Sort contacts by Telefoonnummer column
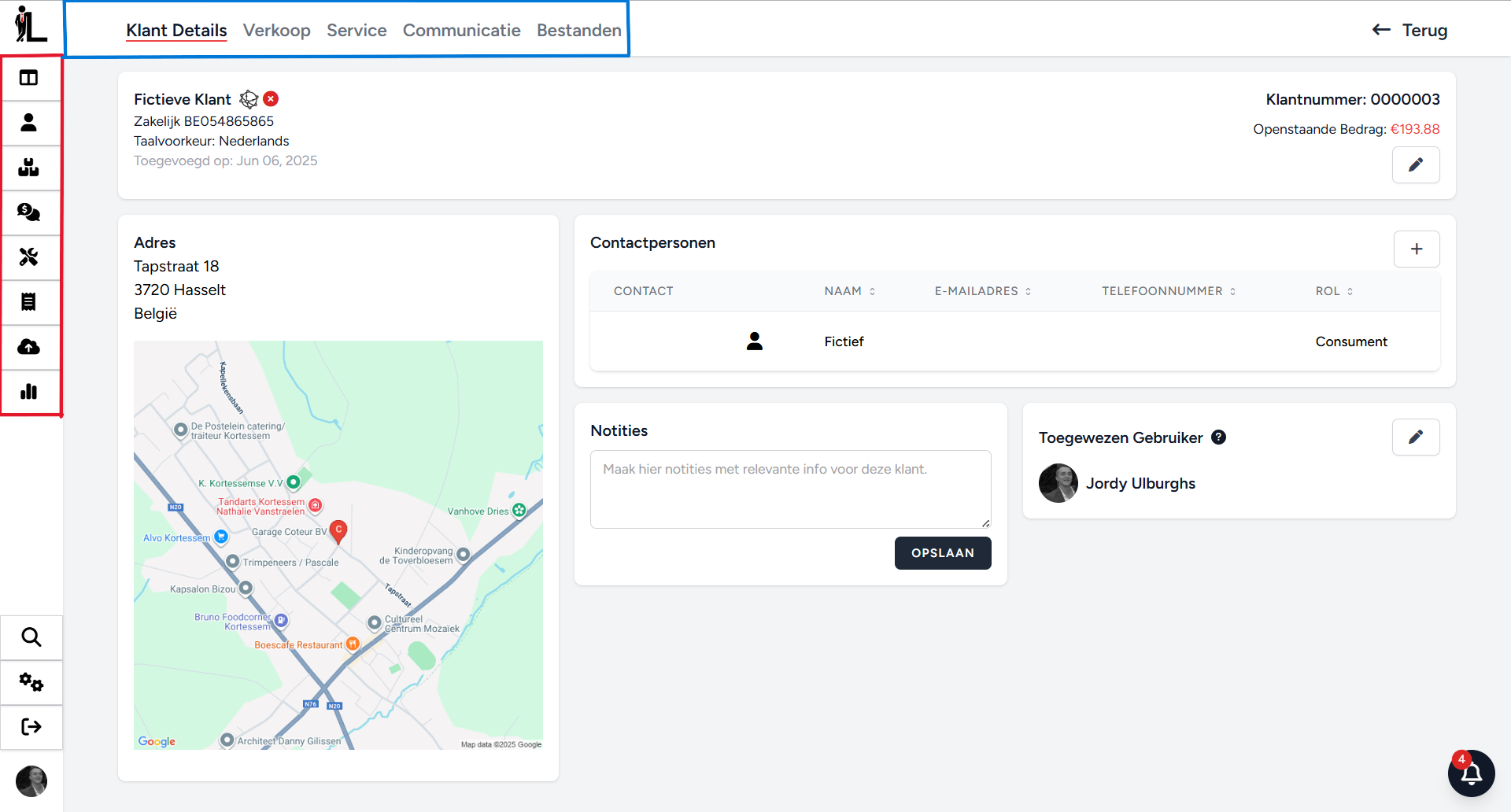The image size is (1511, 812). click(x=1169, y=291)
